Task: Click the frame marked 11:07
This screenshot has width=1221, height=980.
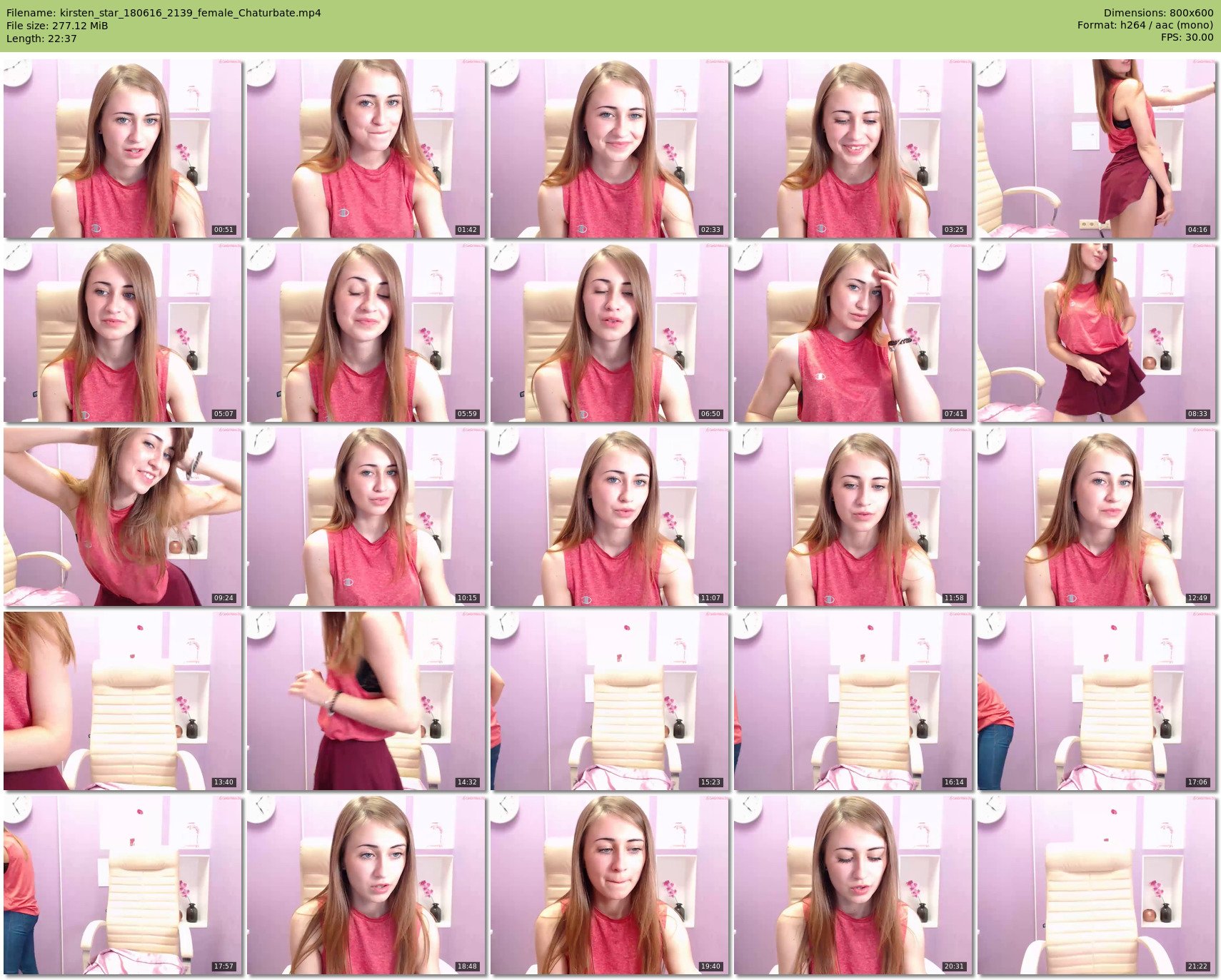Action: (x=610, y=517)
